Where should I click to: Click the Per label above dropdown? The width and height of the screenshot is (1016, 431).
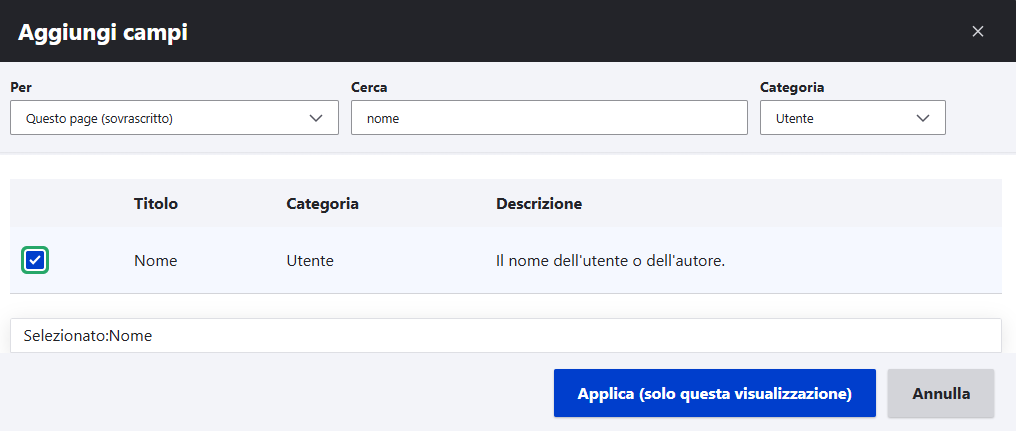coord(21,87)
